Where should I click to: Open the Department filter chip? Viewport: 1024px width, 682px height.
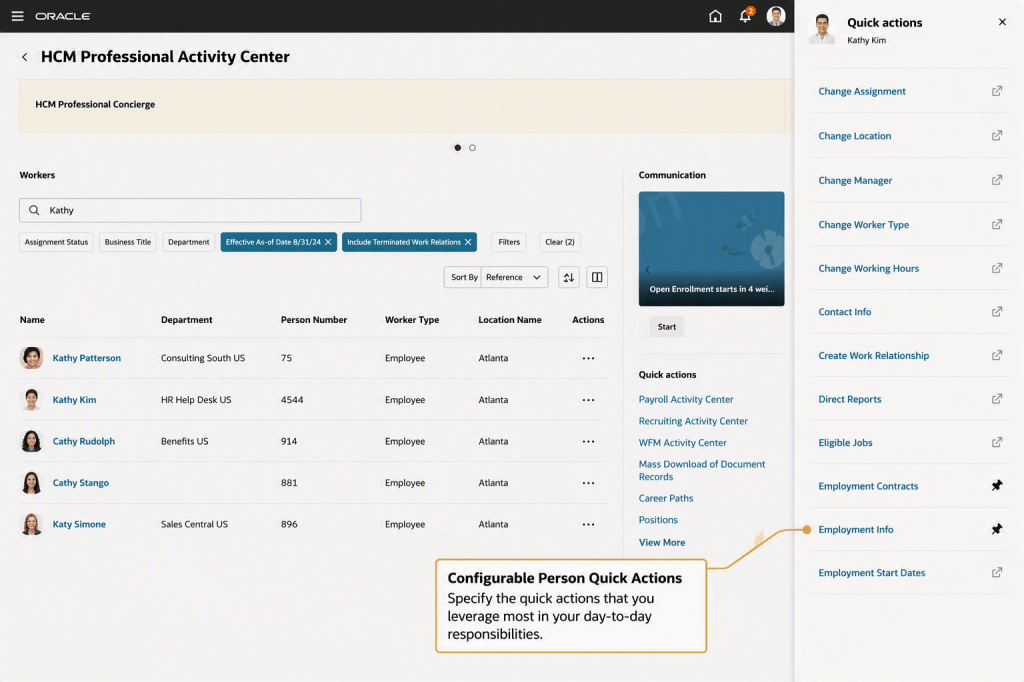coord(189,242)
